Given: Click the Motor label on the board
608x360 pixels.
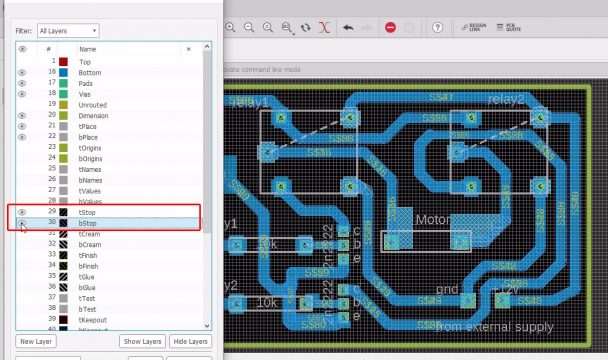Looking at the screenshot, I should pos(432,220).
